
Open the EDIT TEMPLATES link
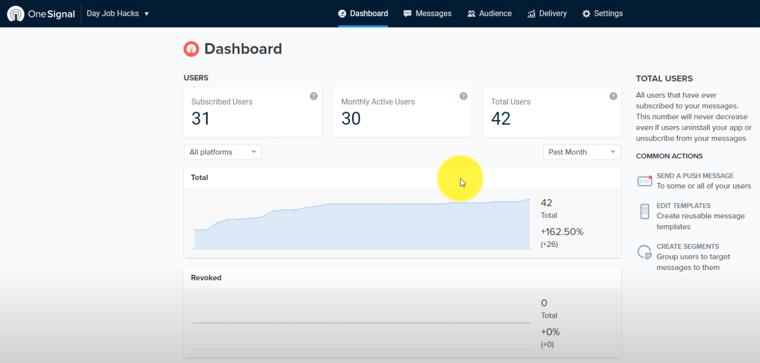pos(683,205)
